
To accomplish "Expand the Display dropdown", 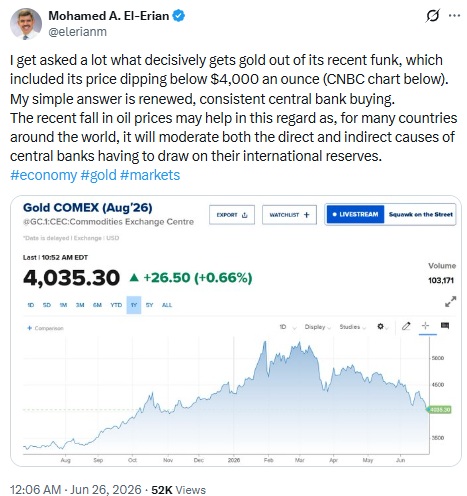I will point(317,327).
